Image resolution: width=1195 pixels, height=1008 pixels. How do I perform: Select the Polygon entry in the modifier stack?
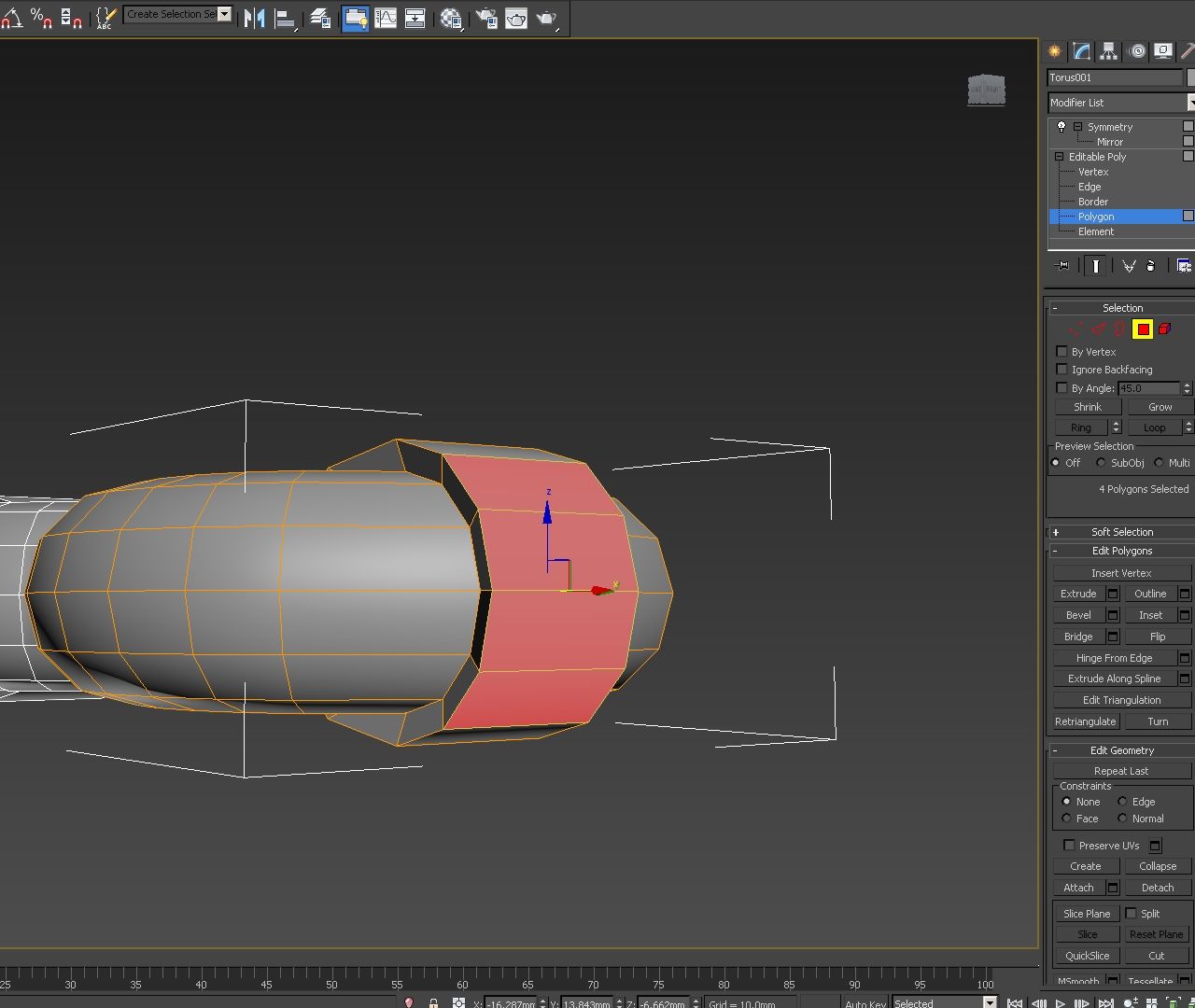1095,217
